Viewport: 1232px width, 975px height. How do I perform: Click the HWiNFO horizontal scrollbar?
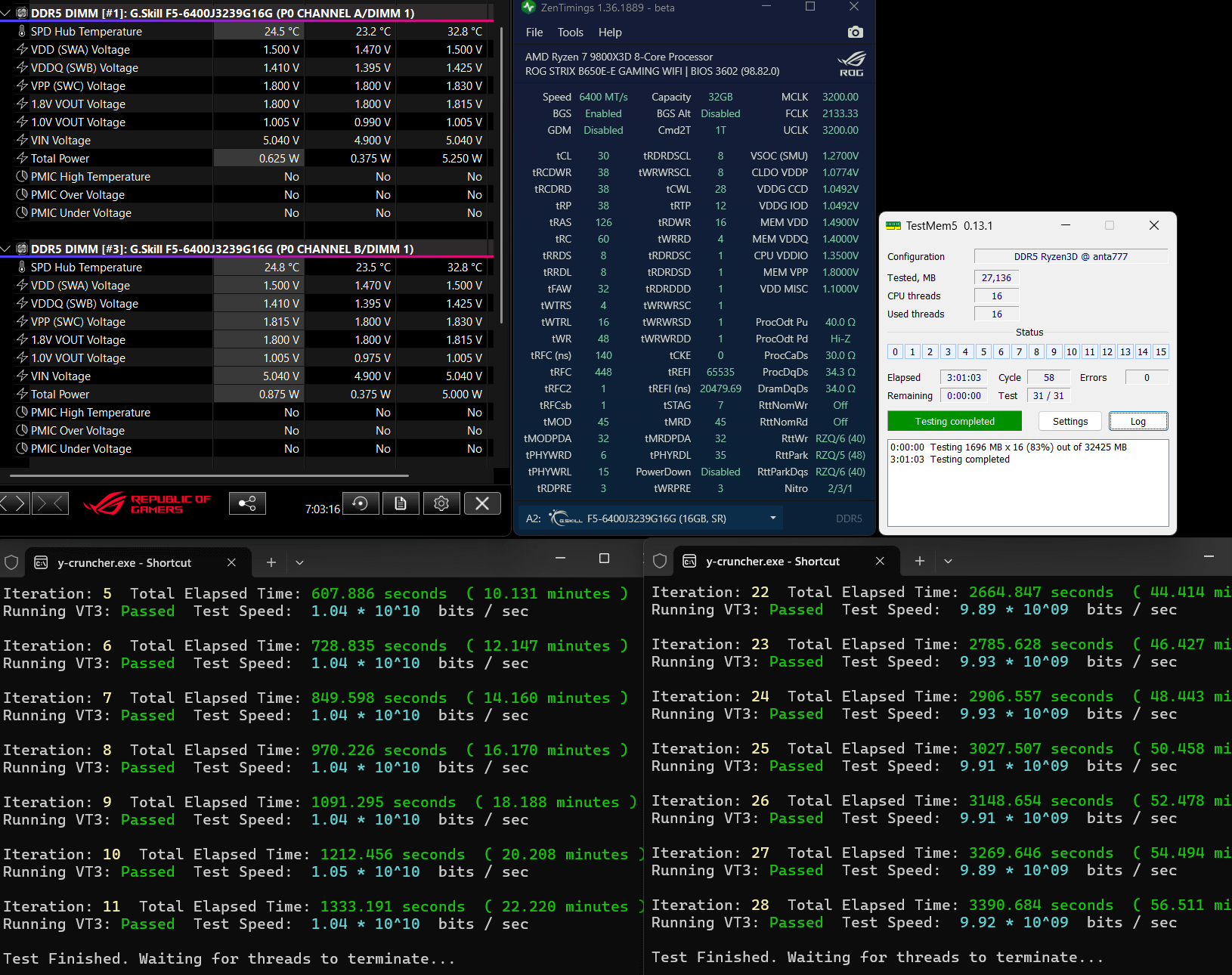[x=209, y=476]
